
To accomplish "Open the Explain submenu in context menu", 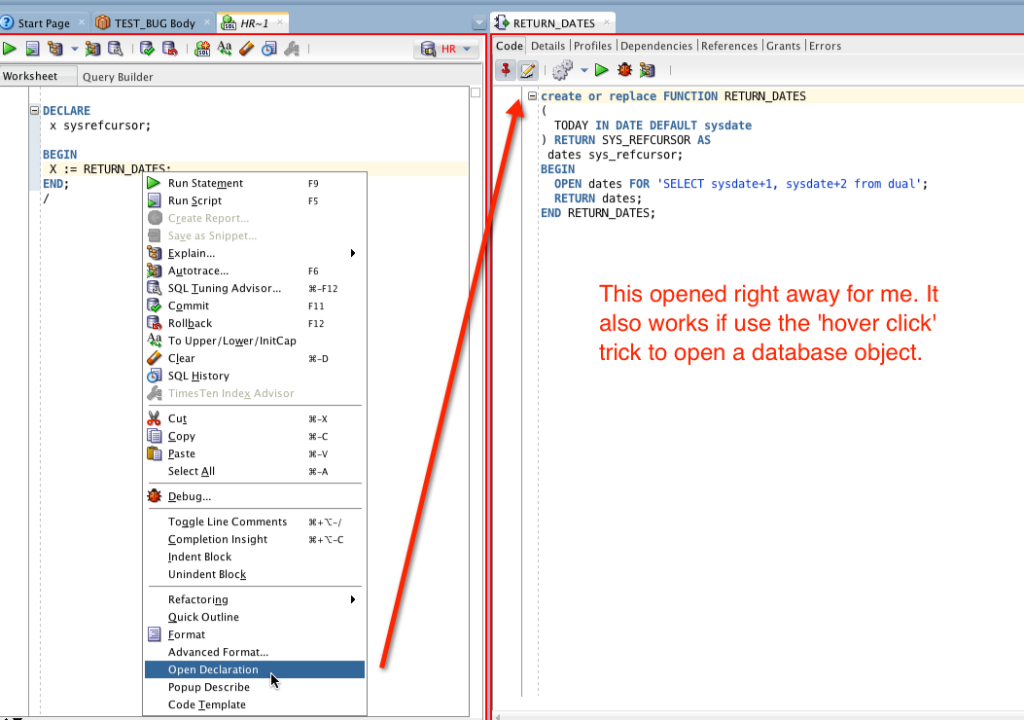I will pyautogui.click(x=191, y=253).
